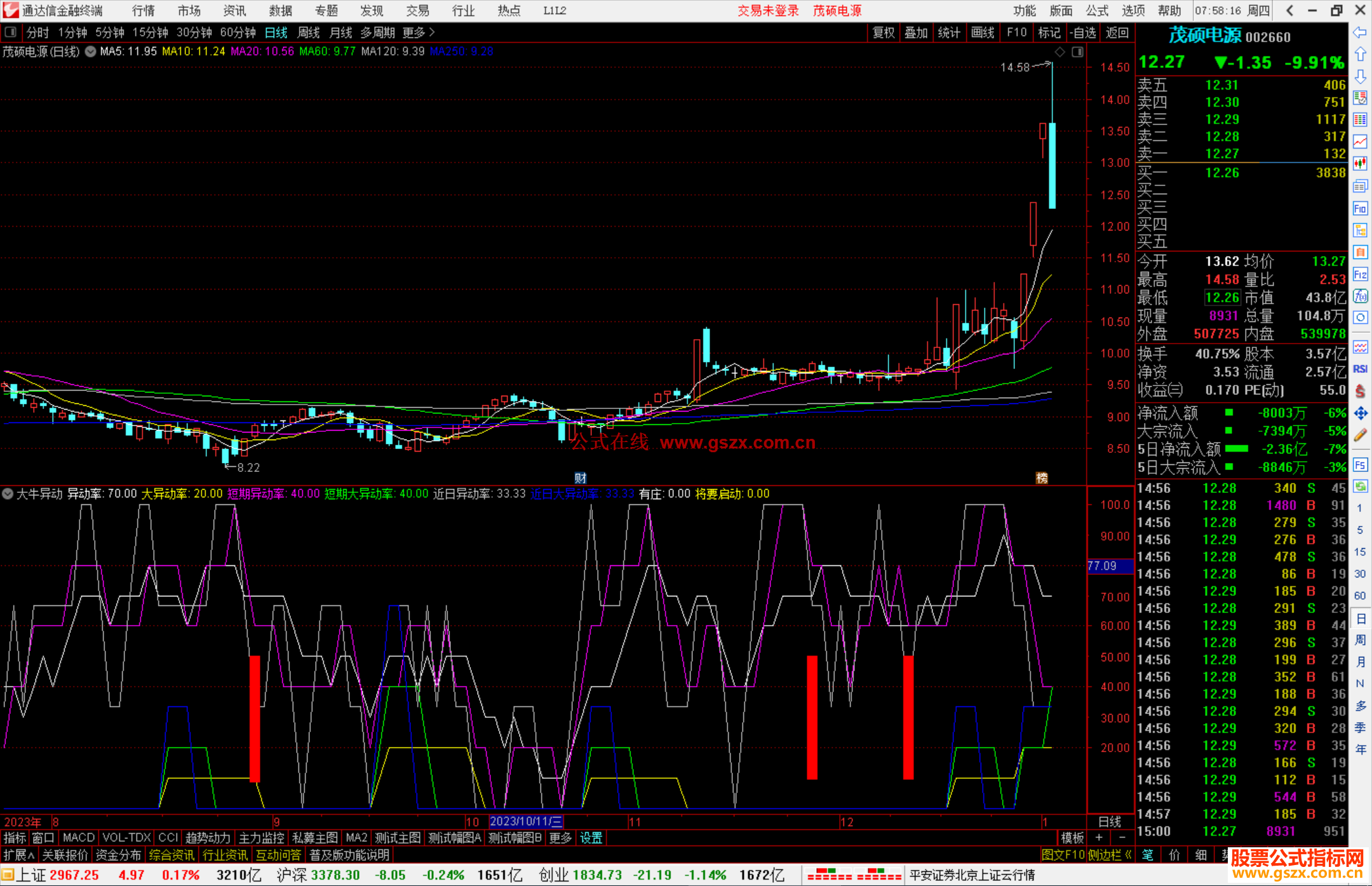The height and width of the screenshot is (886, 1372).
Task: Click the panel layout icon at chart top right
Action: tap(1077, 51)
